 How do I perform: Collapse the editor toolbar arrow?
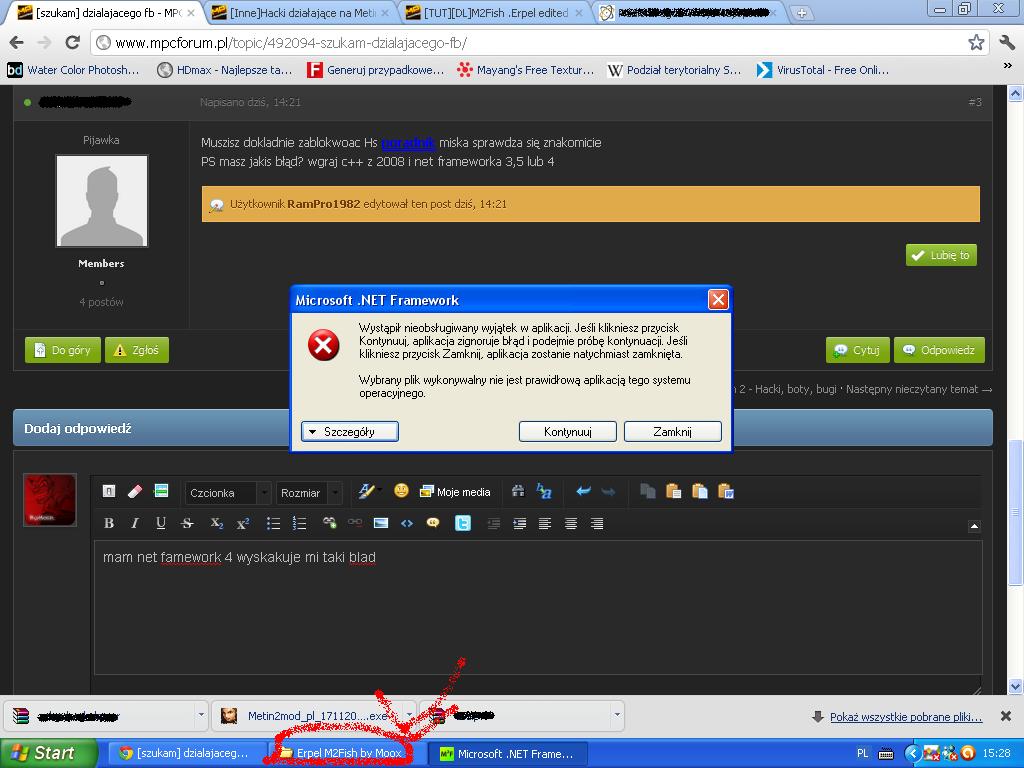coord(974,526)
